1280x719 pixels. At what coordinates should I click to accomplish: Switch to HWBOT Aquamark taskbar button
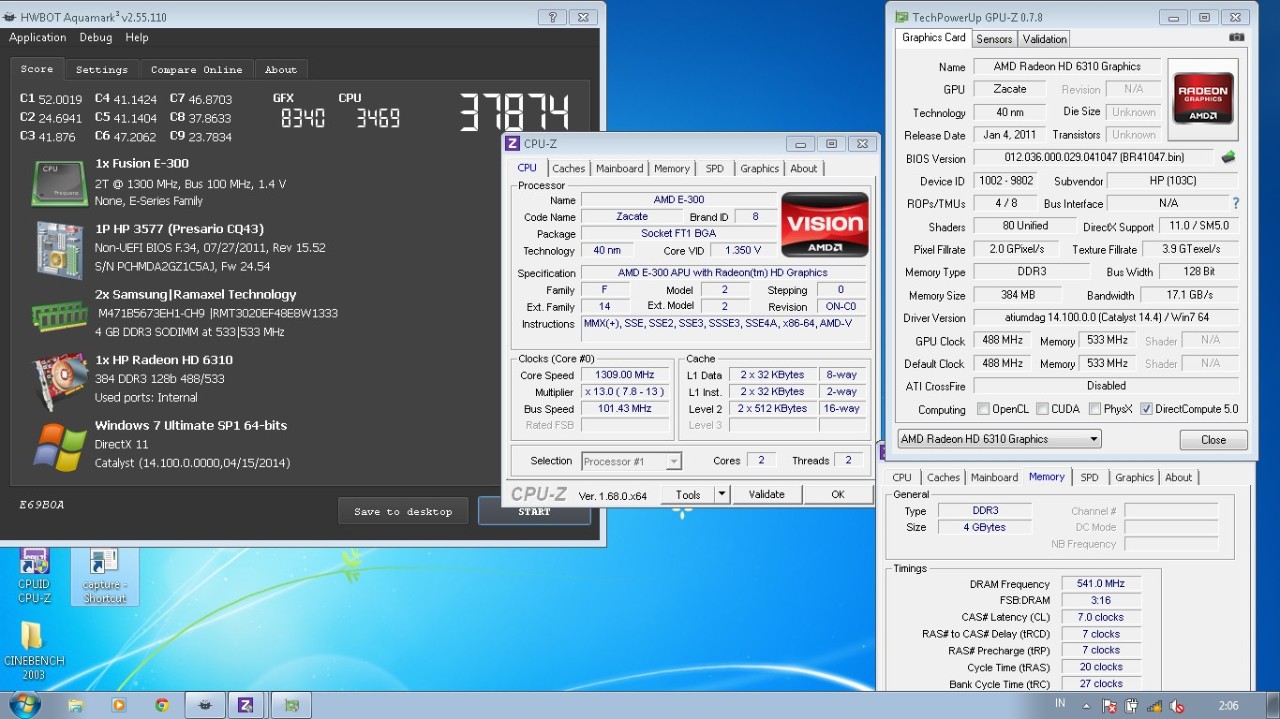click(205, 705)
